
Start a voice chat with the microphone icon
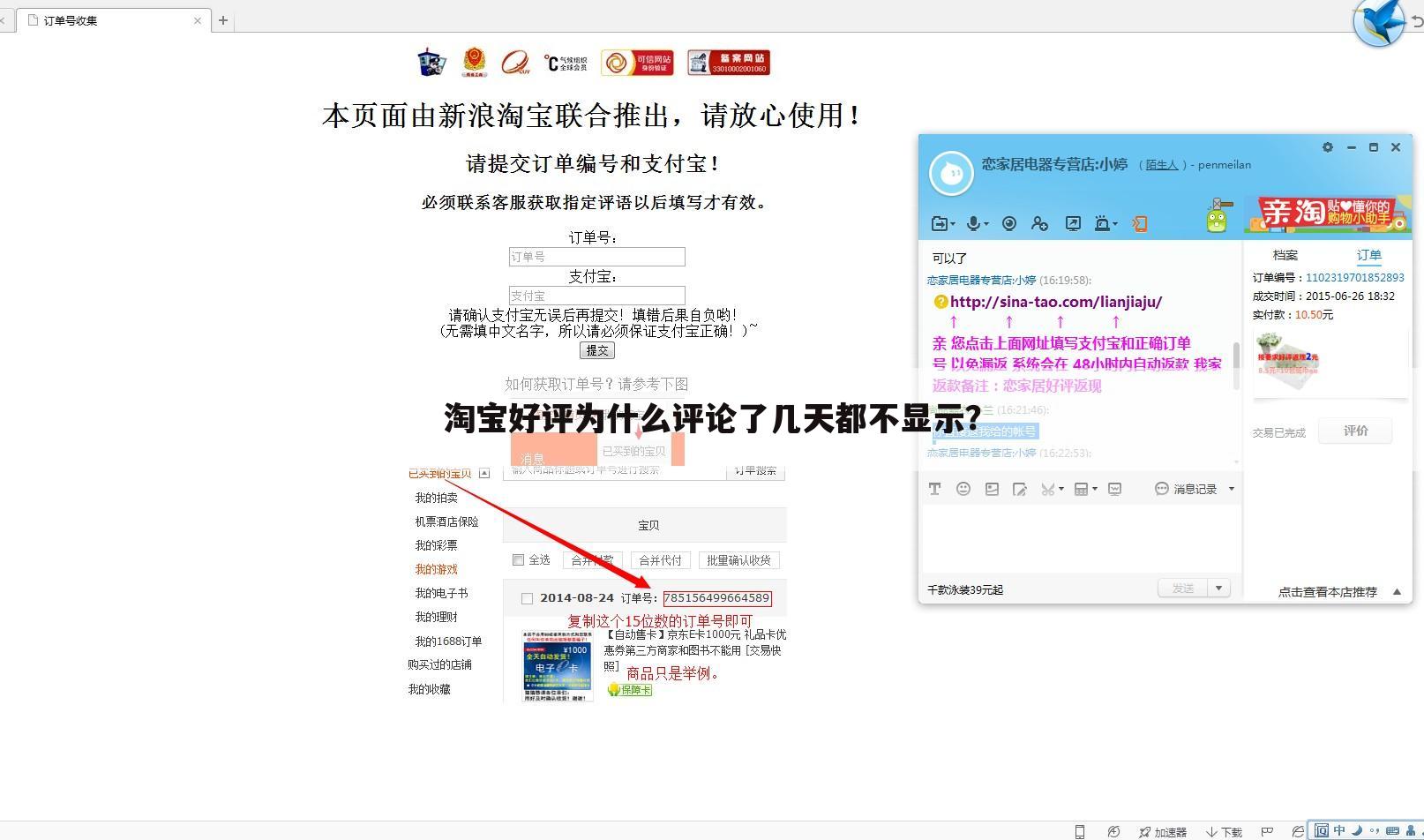click(973, 224)
